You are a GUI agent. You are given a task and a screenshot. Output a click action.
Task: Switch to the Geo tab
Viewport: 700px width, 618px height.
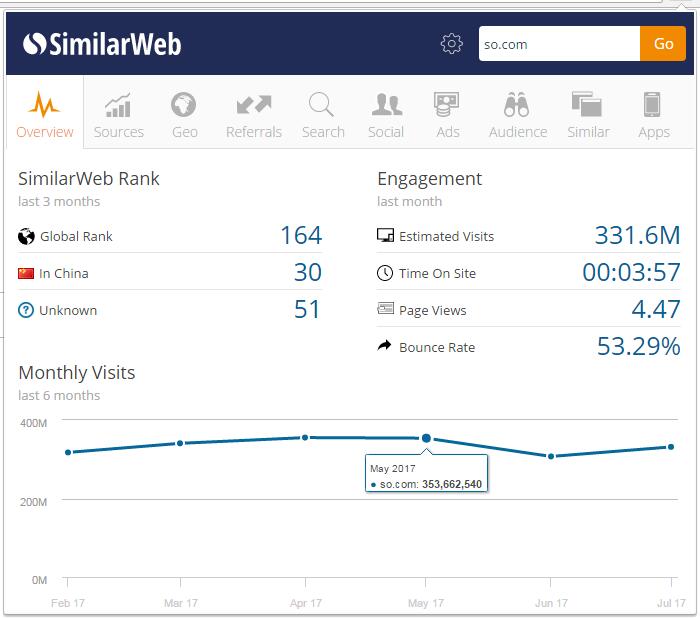(183, 115)
